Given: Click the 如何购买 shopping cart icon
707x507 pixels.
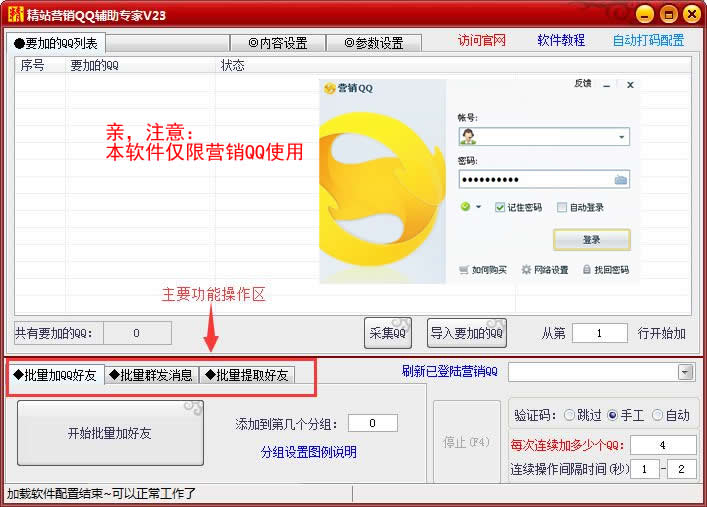Looking at the screenshot, I should click(464, 270).
